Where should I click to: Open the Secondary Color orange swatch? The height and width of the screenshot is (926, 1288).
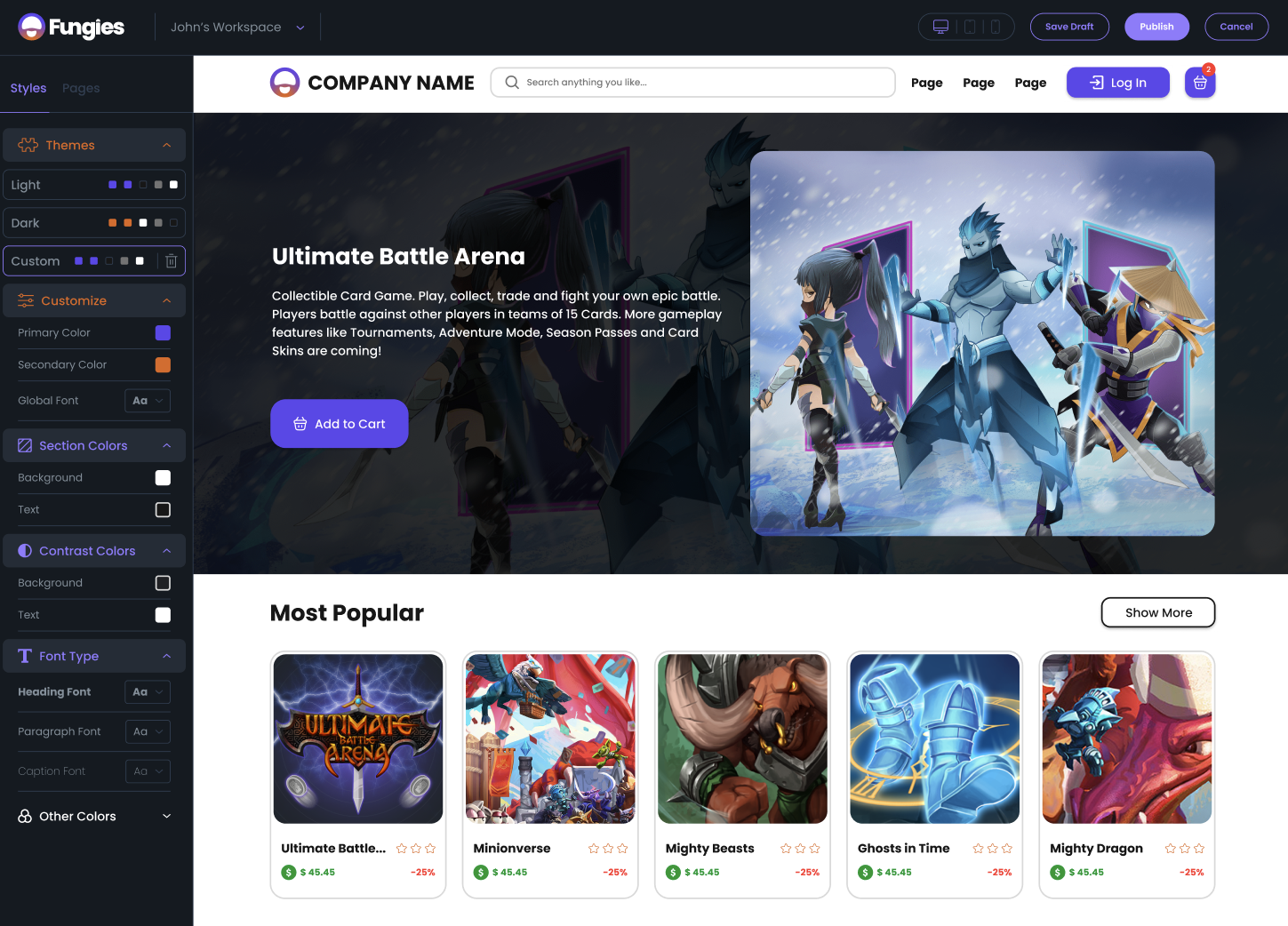click(163, 365)
